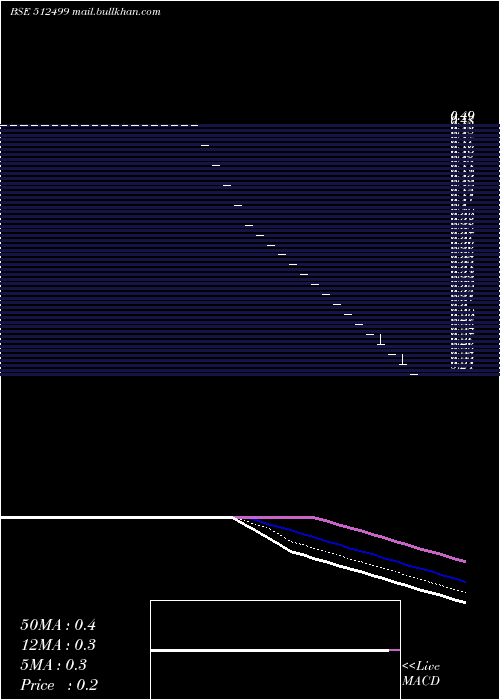Click the 12MA : 0.3 label
Viewport: 500px width, 700px height.
(58, 645)
